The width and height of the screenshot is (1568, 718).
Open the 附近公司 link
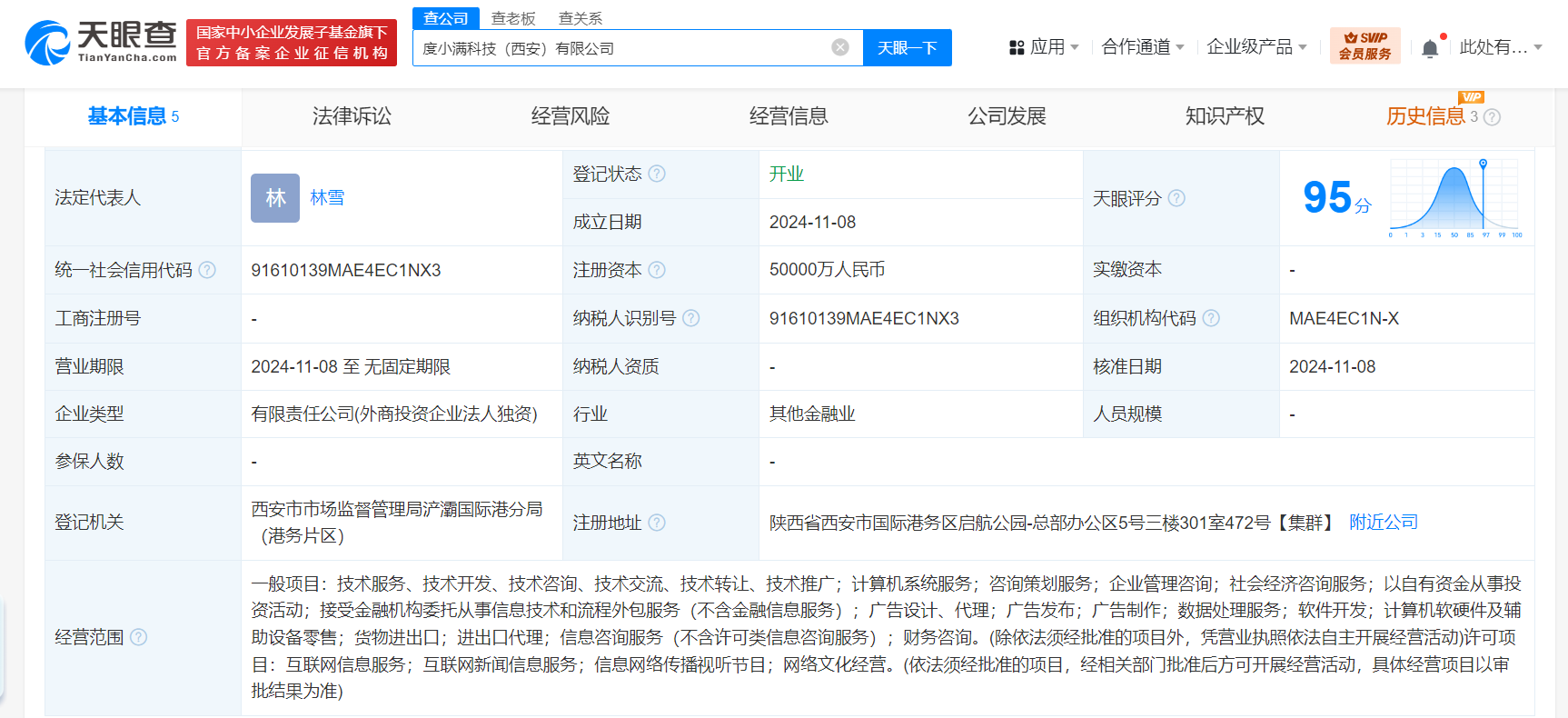click(1383, 523)
